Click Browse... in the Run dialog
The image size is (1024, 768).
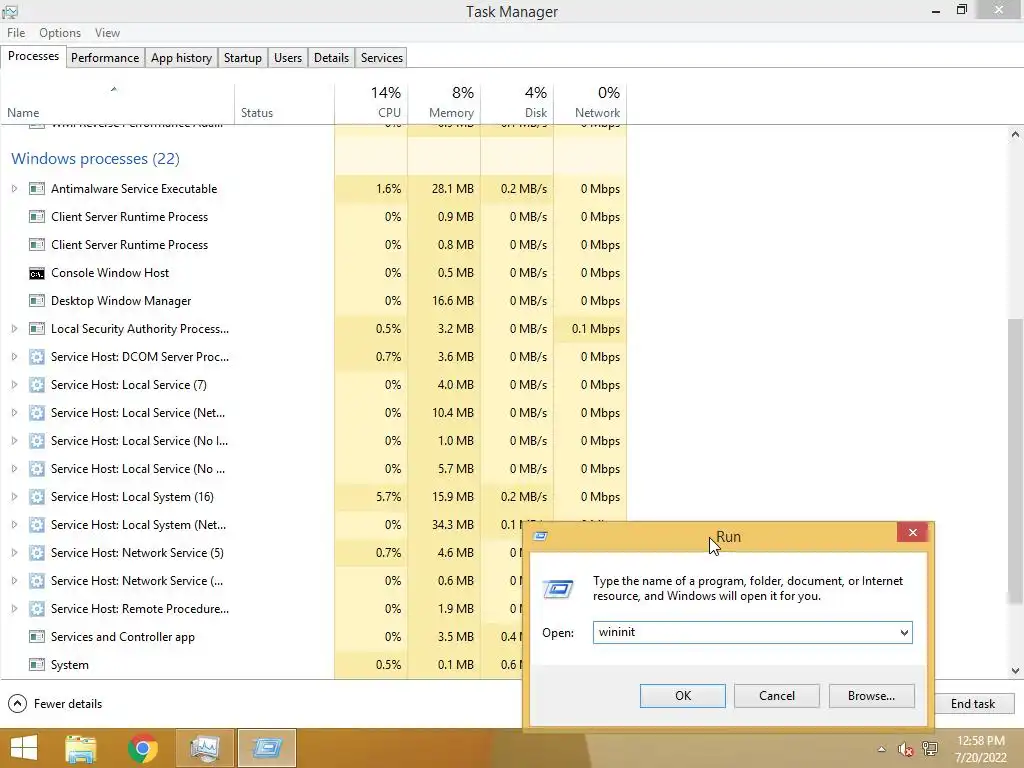coord(871,696)
